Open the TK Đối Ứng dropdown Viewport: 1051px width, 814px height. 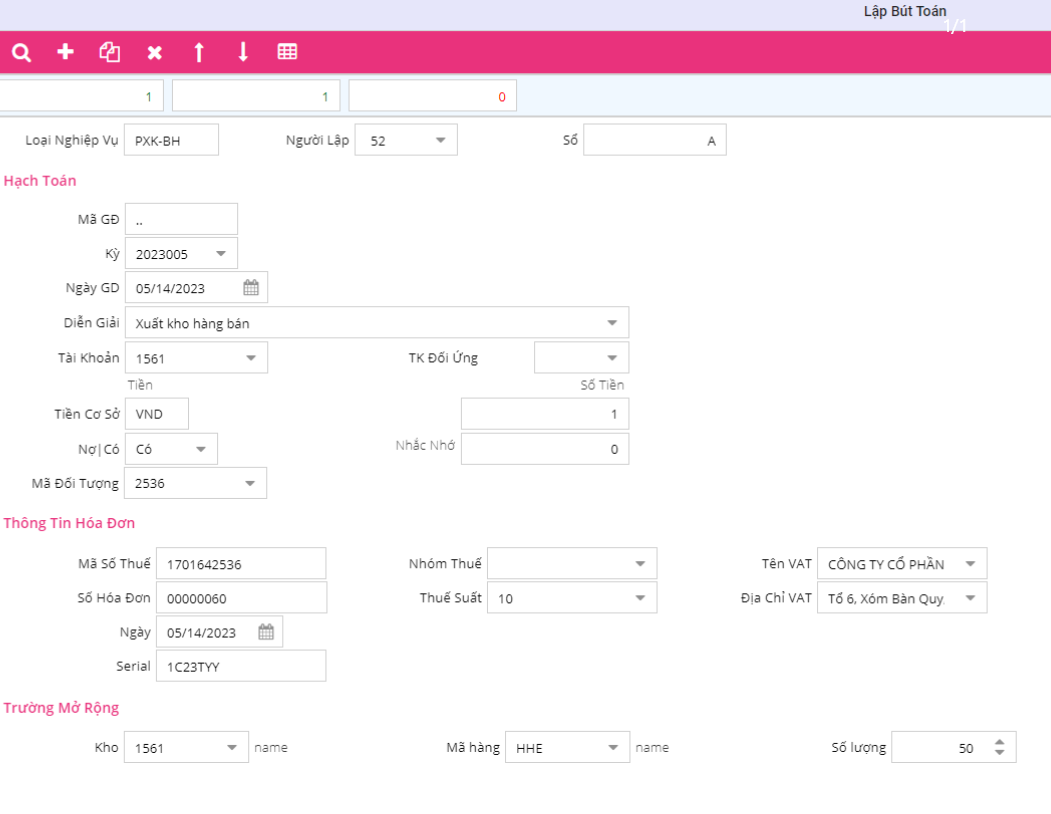pos(612,358)
